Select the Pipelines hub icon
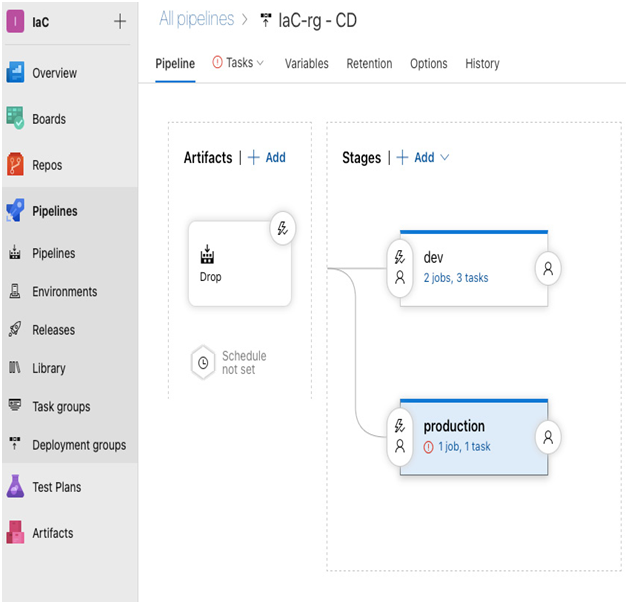The width and height of the screenshot is (628, 604). [x=15, y=210]
